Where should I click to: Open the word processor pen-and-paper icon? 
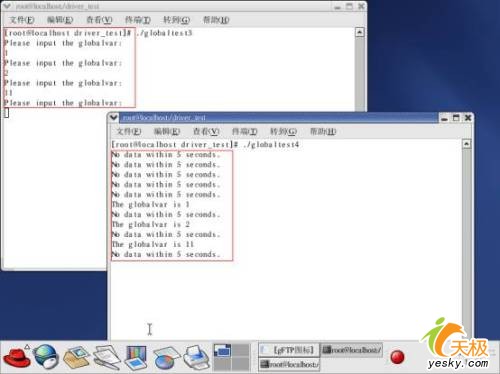[107, 357]
